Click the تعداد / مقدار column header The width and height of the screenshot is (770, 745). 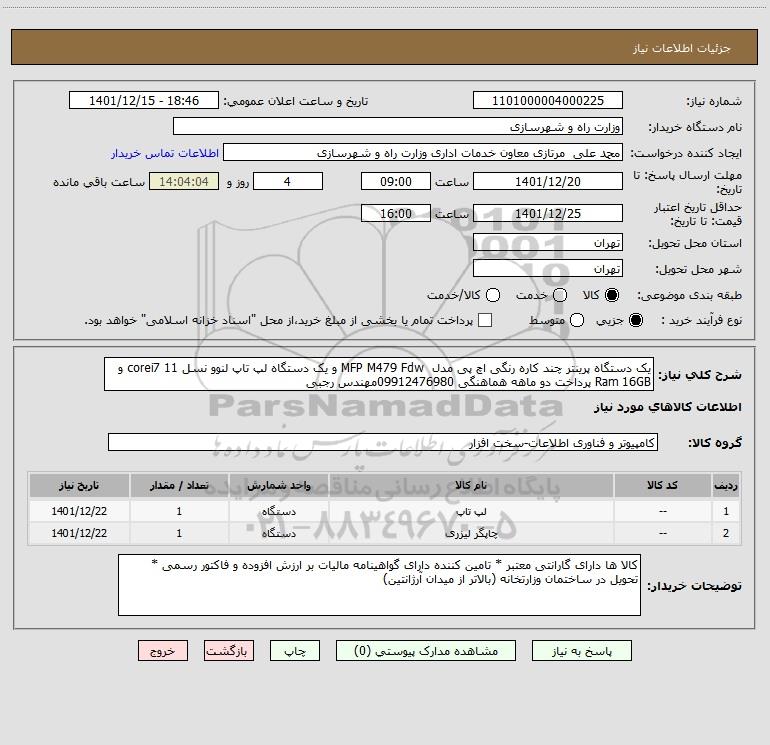[179, 485]
